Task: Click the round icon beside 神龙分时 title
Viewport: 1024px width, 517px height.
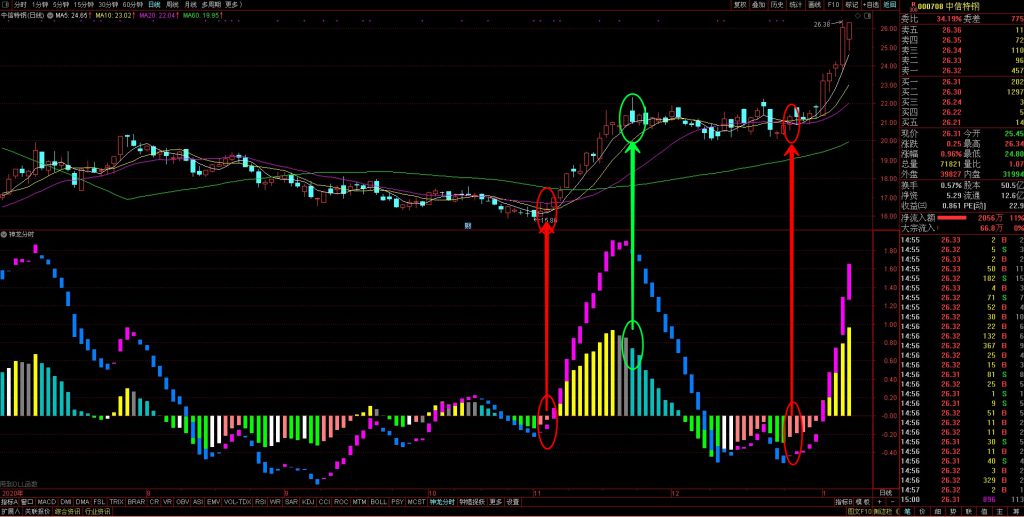Action: click(5, 234)
